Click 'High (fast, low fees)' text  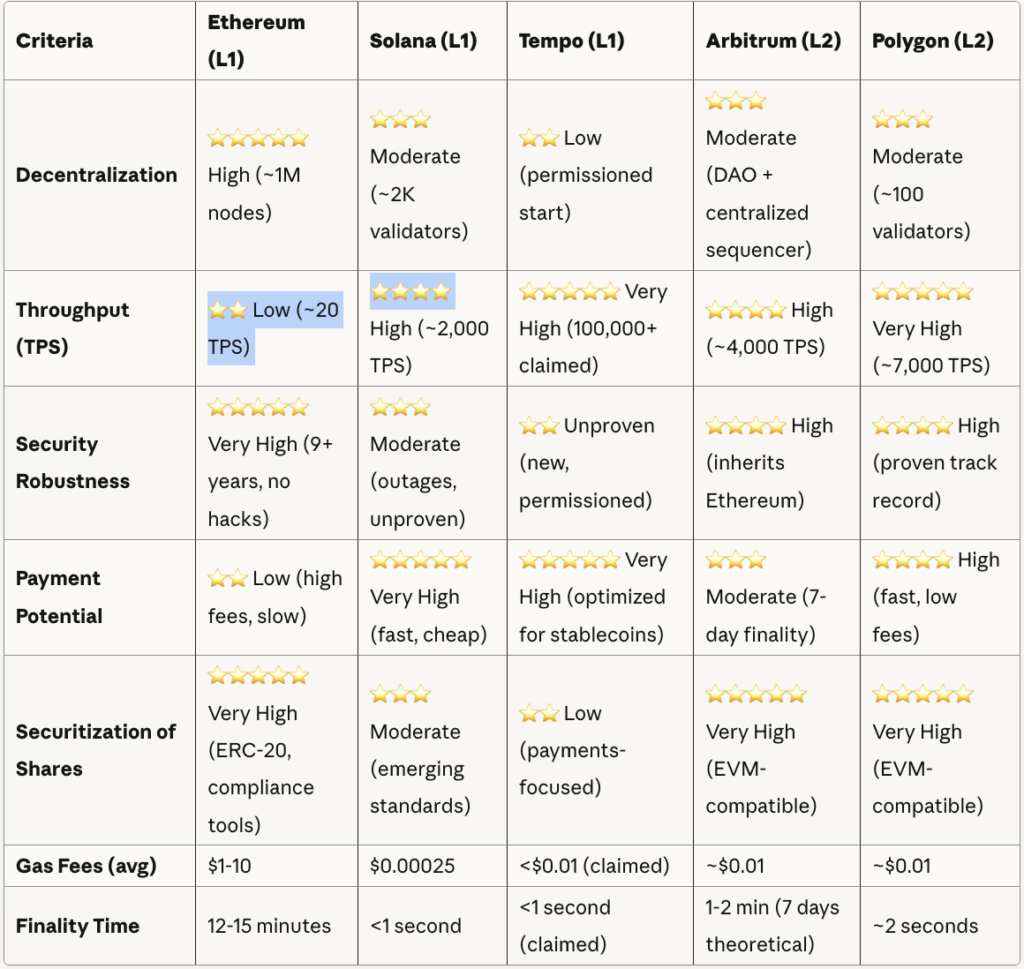[x=936, y=597]
